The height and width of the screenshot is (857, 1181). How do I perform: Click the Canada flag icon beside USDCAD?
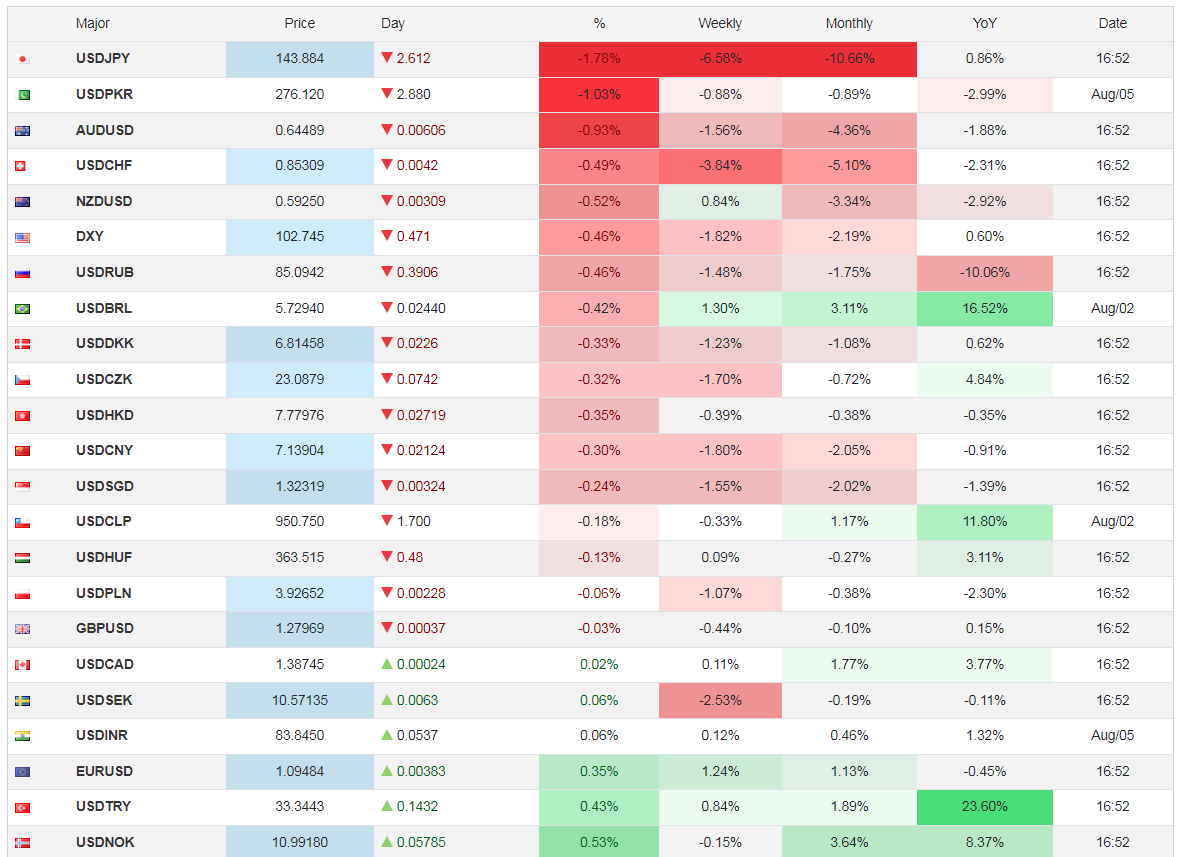(x=23, y=665)
